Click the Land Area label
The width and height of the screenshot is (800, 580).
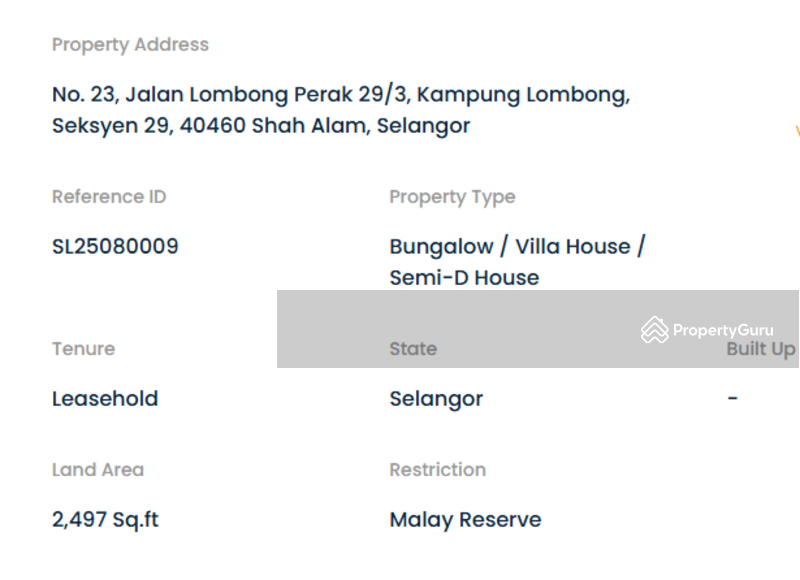[98, 469]
